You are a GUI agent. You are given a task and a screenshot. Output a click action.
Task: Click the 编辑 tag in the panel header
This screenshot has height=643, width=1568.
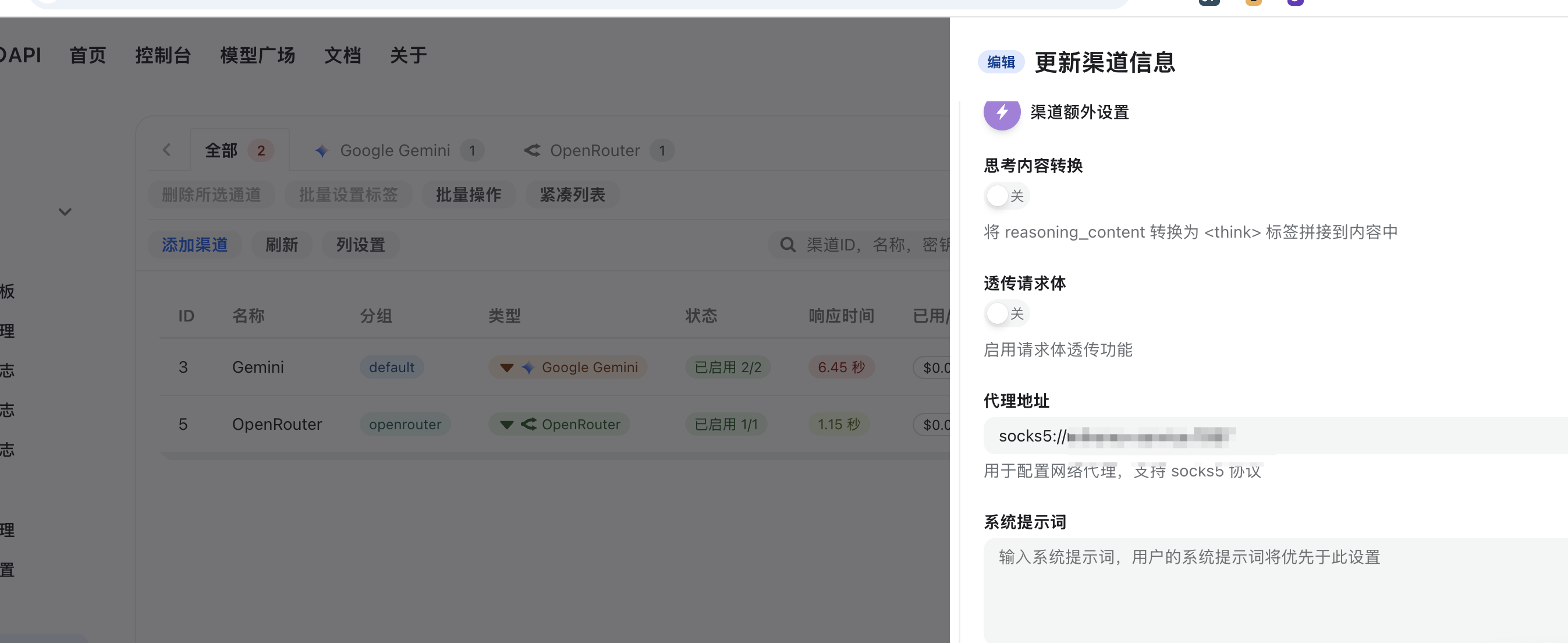click(1001, 62)
